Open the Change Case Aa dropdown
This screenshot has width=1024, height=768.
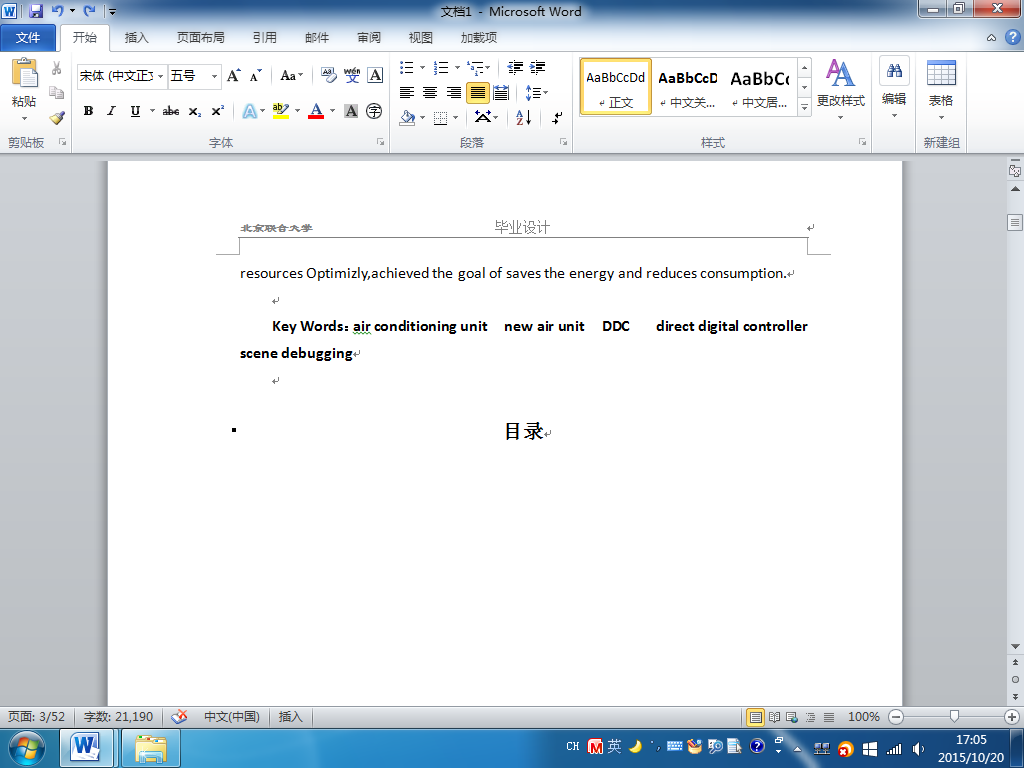[292, 76]
